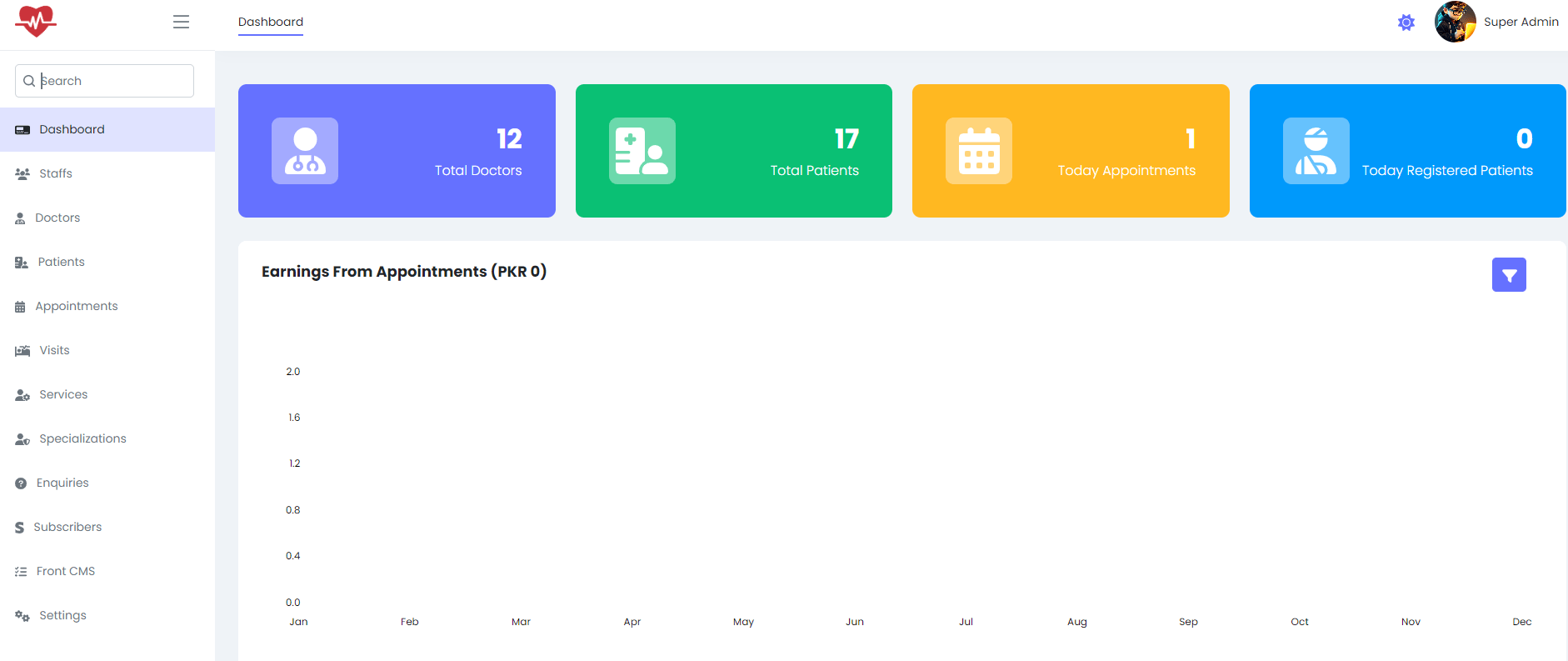Click the Super Admin avatar picture
1568x661 pixels.
point(1455,23)
